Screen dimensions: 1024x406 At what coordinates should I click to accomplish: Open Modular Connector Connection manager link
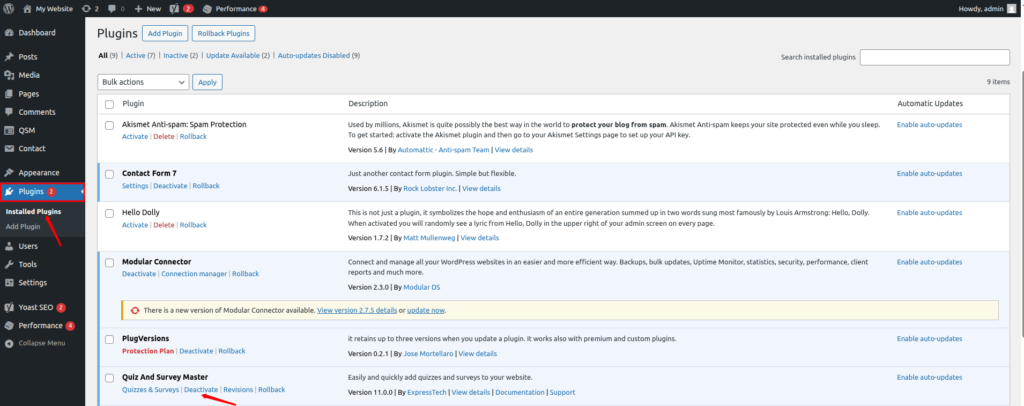coord(194,273)
